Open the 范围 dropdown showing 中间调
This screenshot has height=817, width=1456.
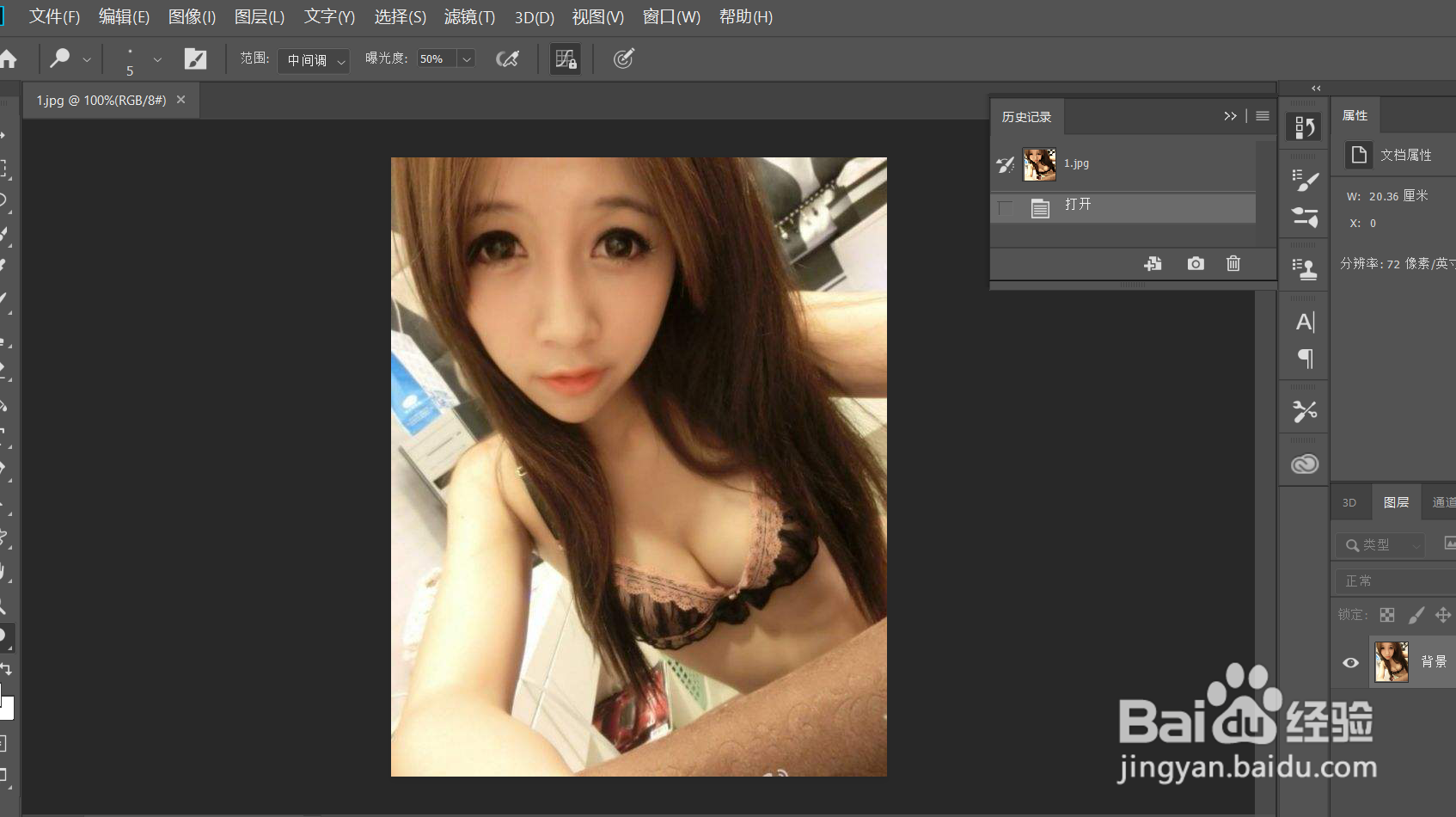(314, 60)
